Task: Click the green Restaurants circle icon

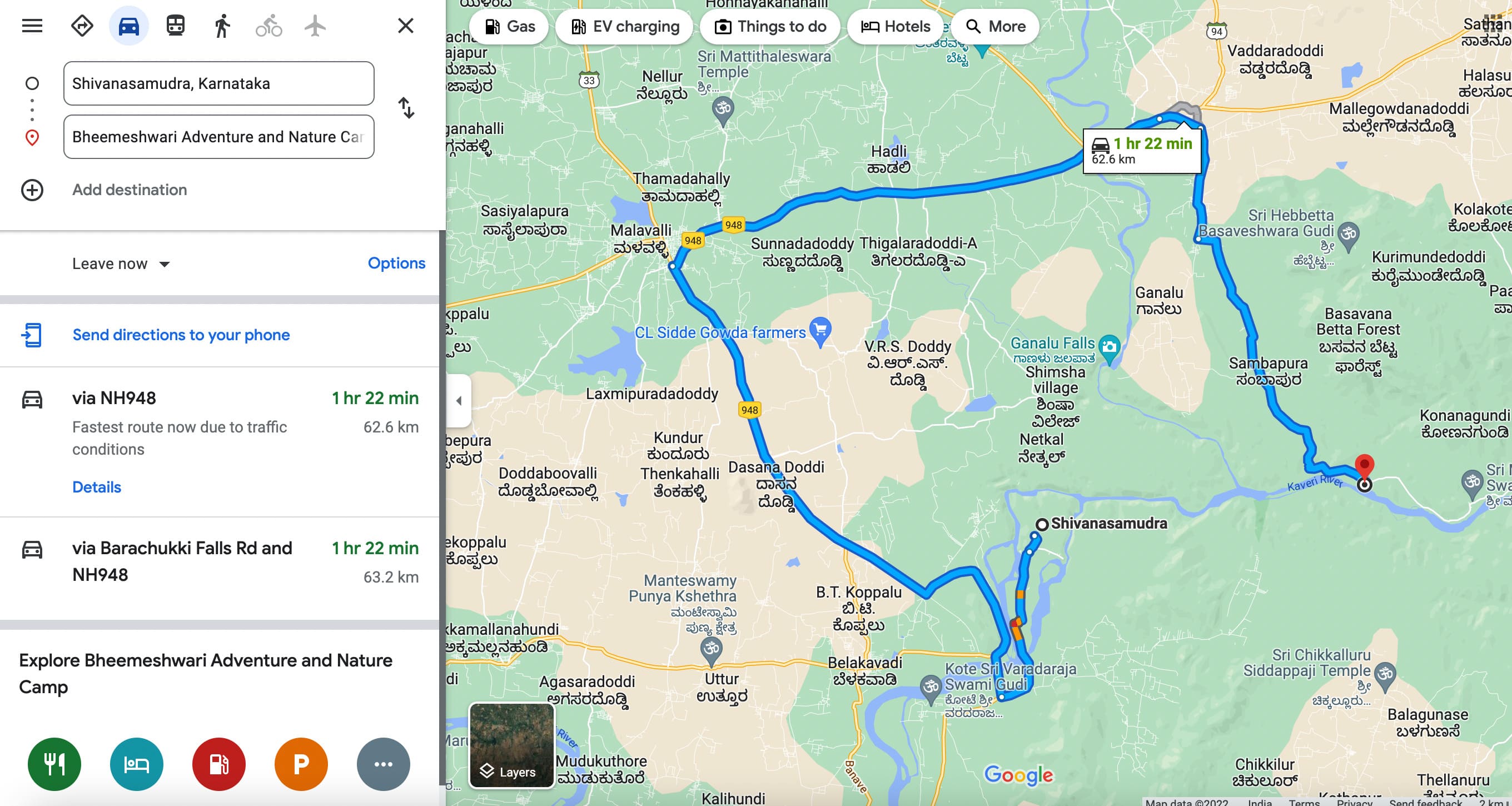Action: coord(54,764)
